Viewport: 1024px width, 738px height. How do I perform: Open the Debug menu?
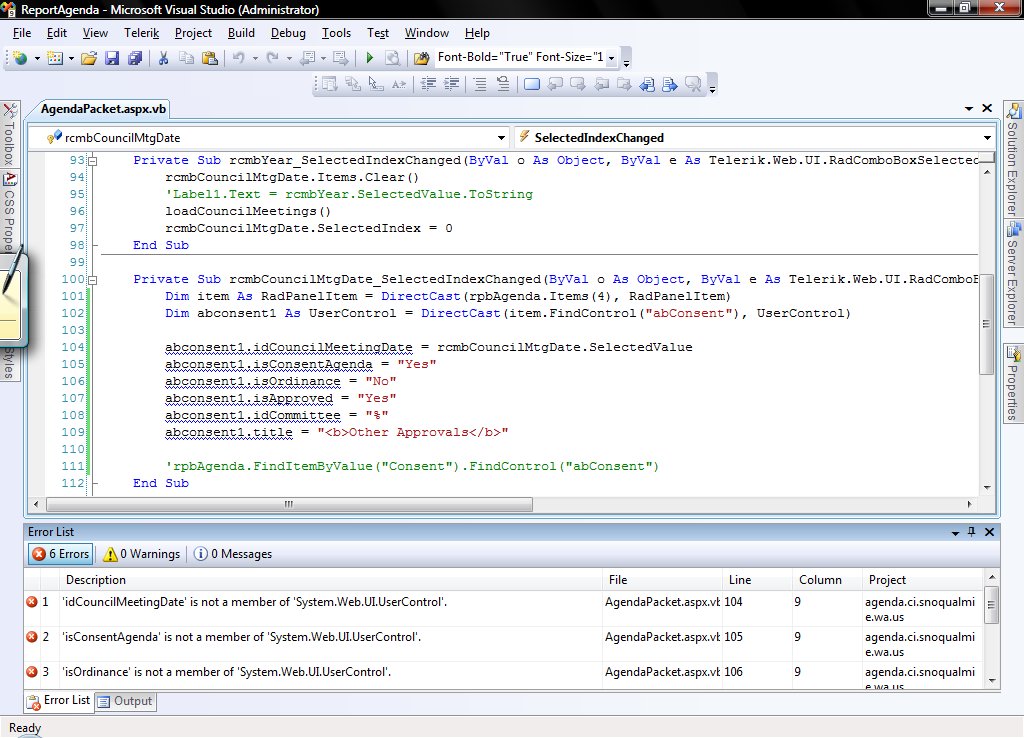(288, 33)
